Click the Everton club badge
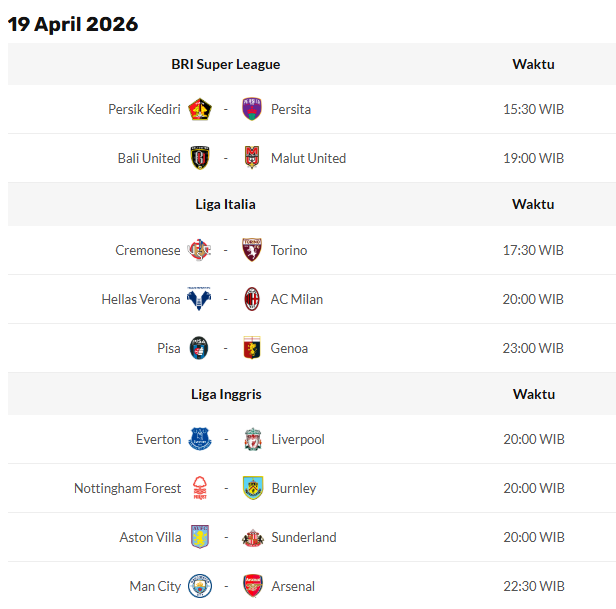Screen dimensions: 616x609 [200, 439]
